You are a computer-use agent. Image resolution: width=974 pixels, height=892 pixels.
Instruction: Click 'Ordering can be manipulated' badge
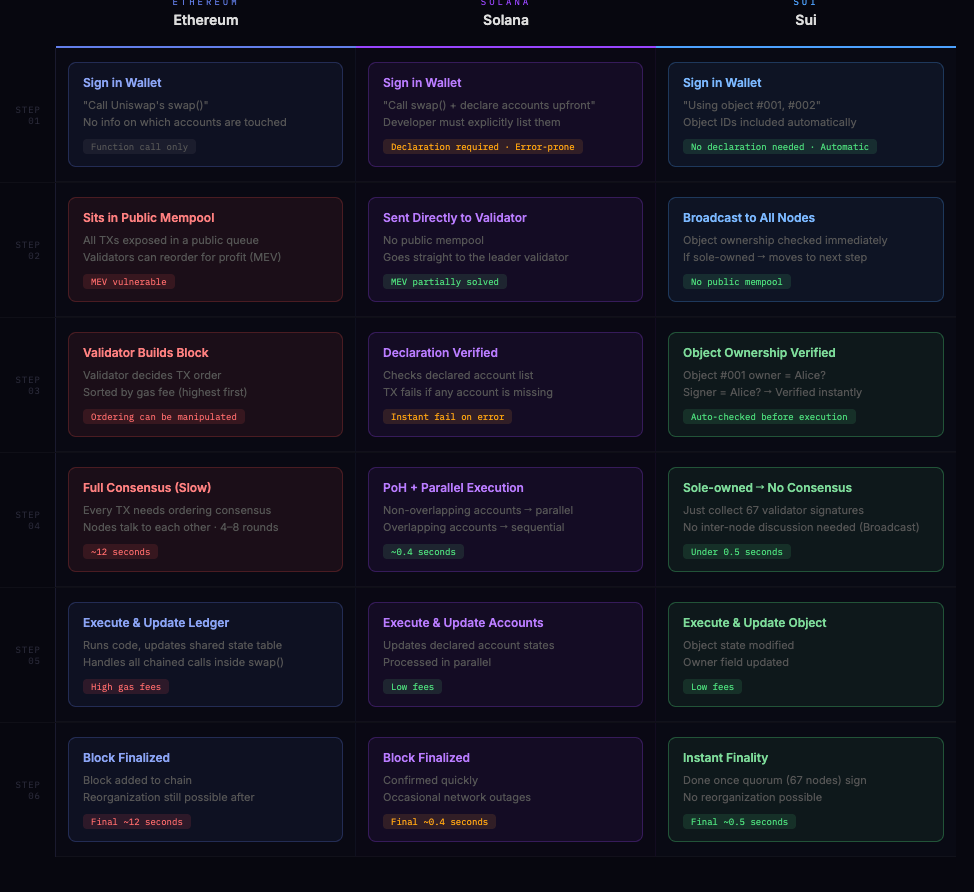pyautogui.click(x=164, y=416)
